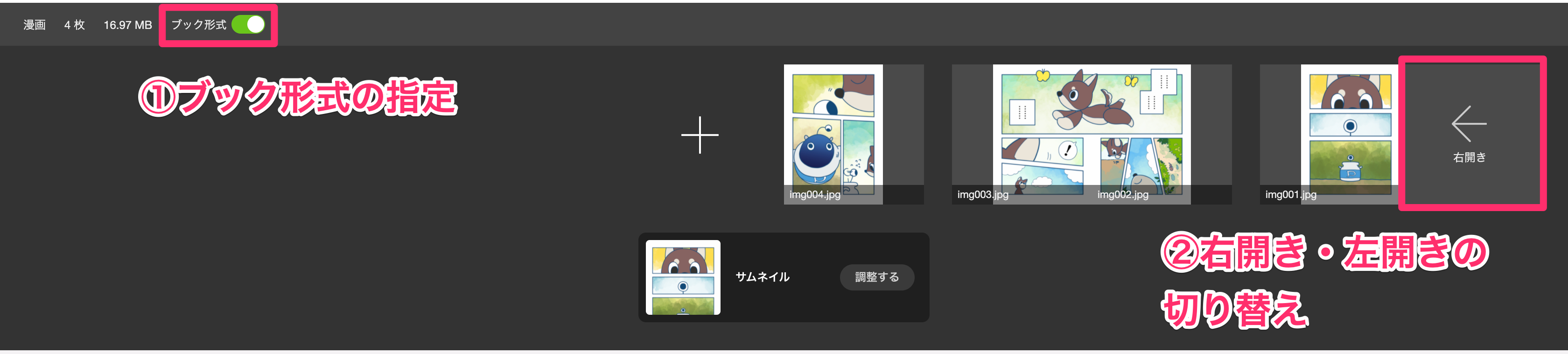Screen dimensions: 1568x354
Task: Click the 右開き label text
Action: click(x=1470, y=158)
